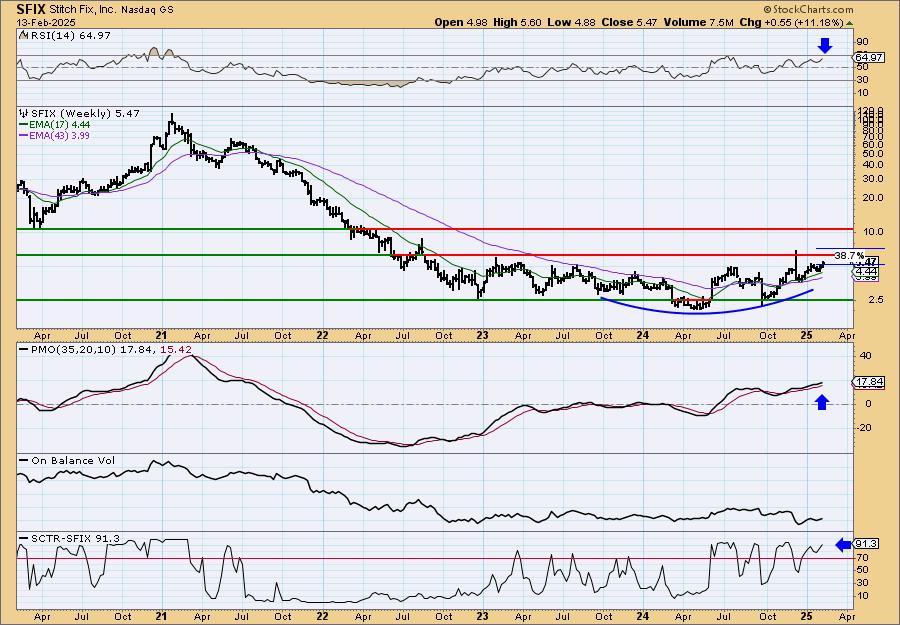
Task: Click the 17.84 PMO value tag on the right axis
Action: click(867, 382)
